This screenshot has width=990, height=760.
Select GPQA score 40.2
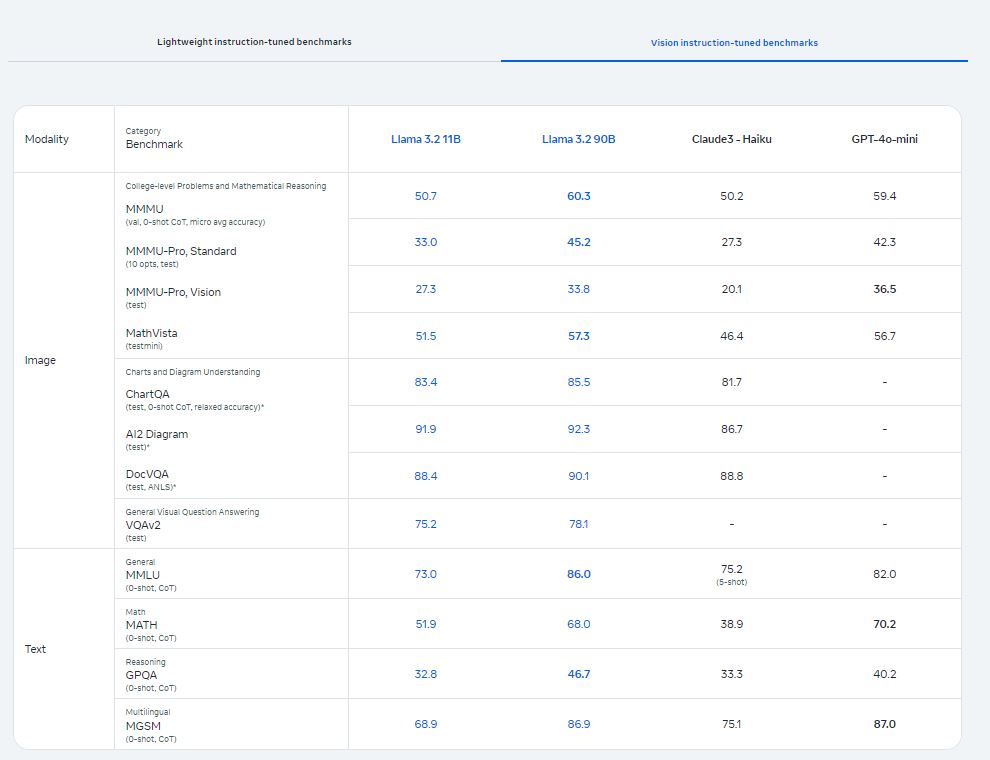(x=885, y=674)
